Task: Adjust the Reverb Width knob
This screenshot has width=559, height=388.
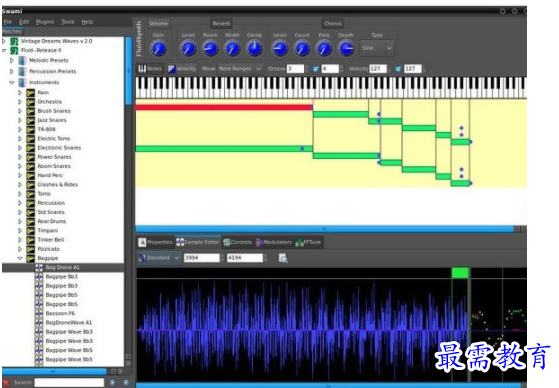Action: click(232, 48)
